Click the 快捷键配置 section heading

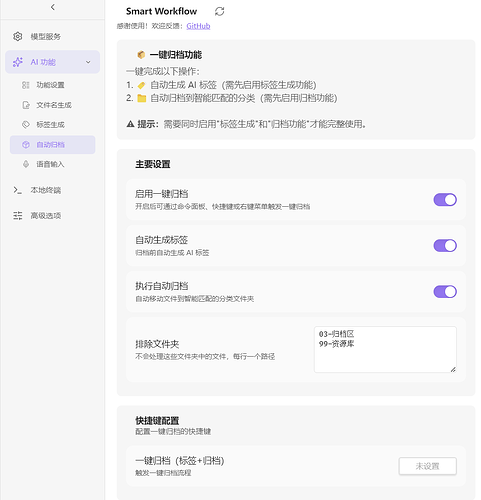click(157, 421)
